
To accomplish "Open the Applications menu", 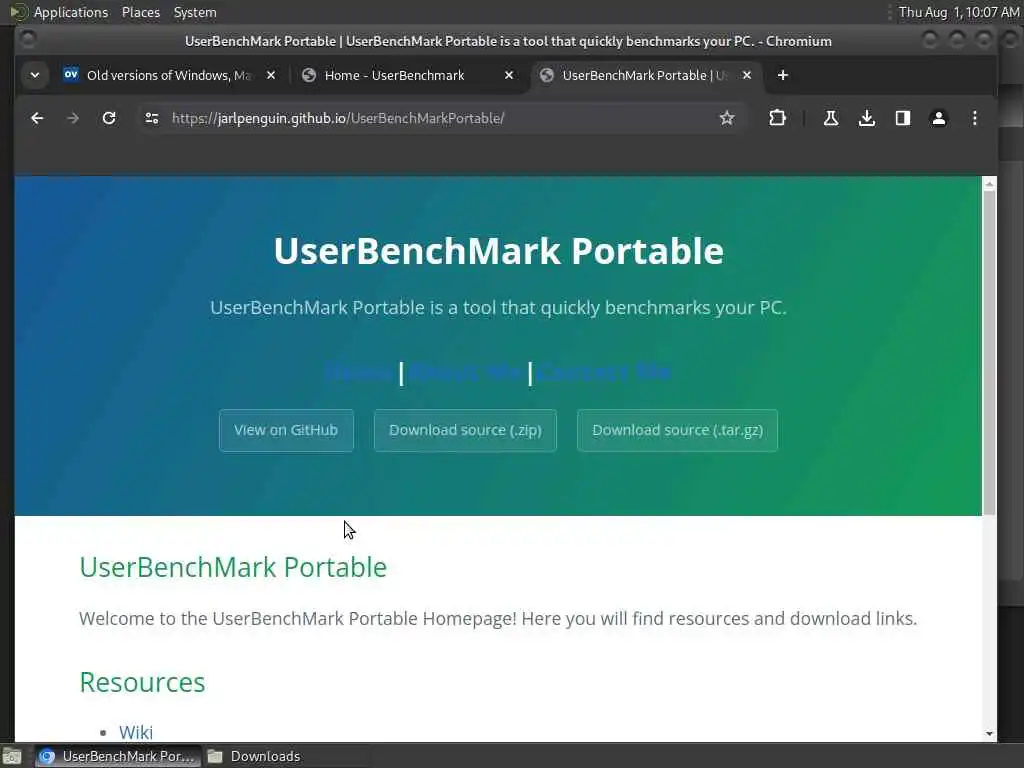I will point(71,12).
